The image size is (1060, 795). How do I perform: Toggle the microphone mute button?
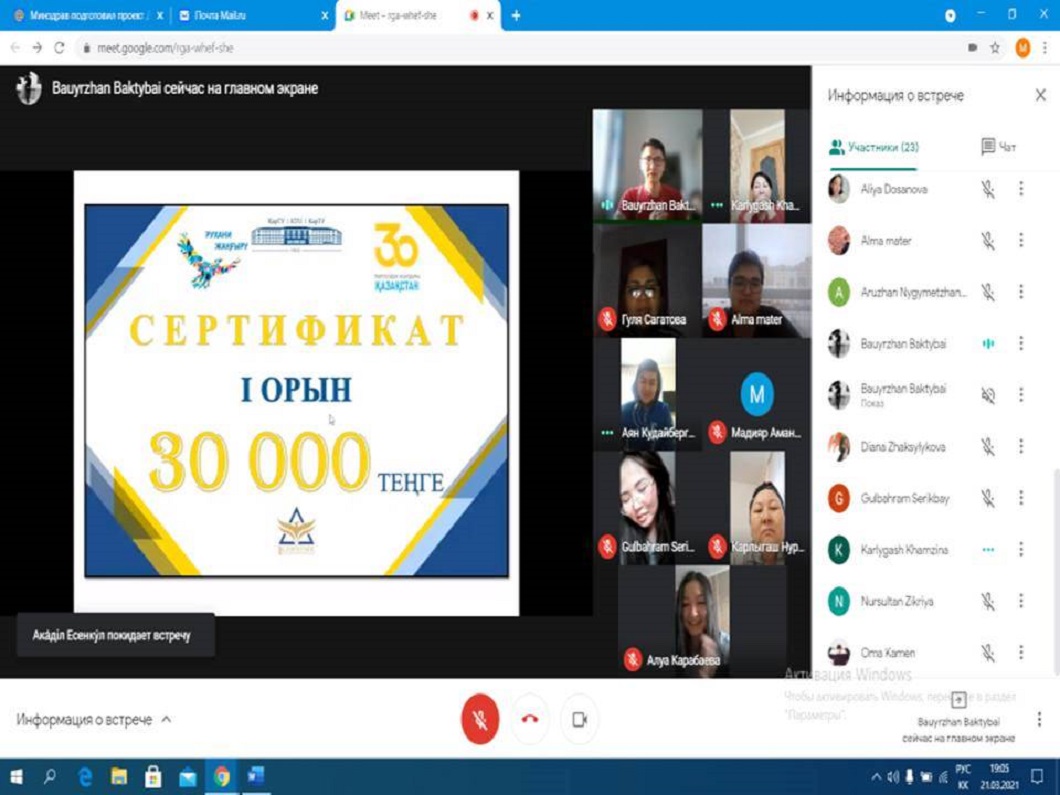[x=480, y=719]
